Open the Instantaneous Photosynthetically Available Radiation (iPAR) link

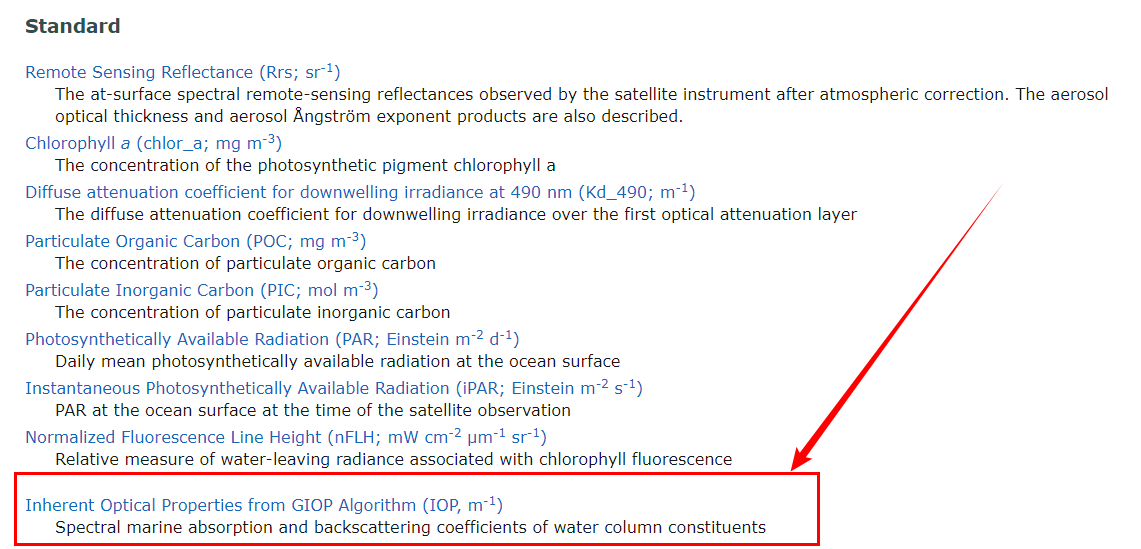tap(334, 388)
